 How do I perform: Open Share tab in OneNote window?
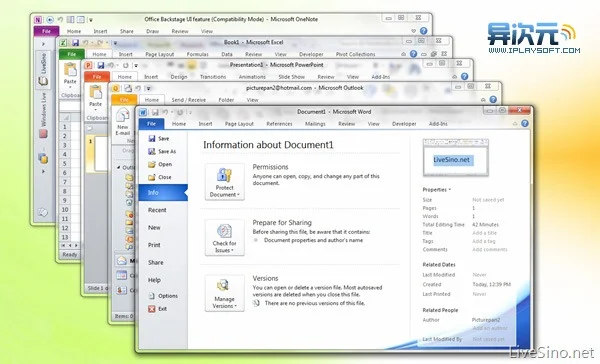click(x=127, y=31)
